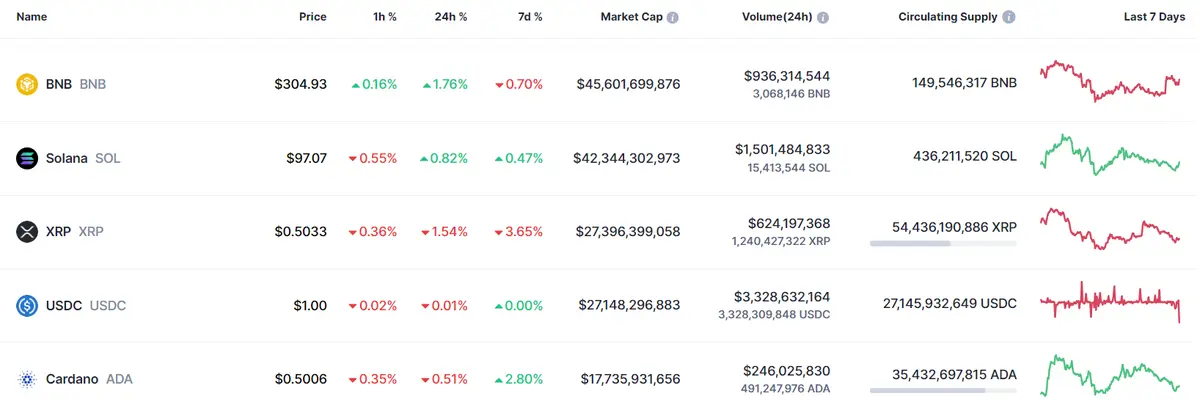1200x410 pixels.
Task: Click the BNB coin logo icon
Action: 27,84
